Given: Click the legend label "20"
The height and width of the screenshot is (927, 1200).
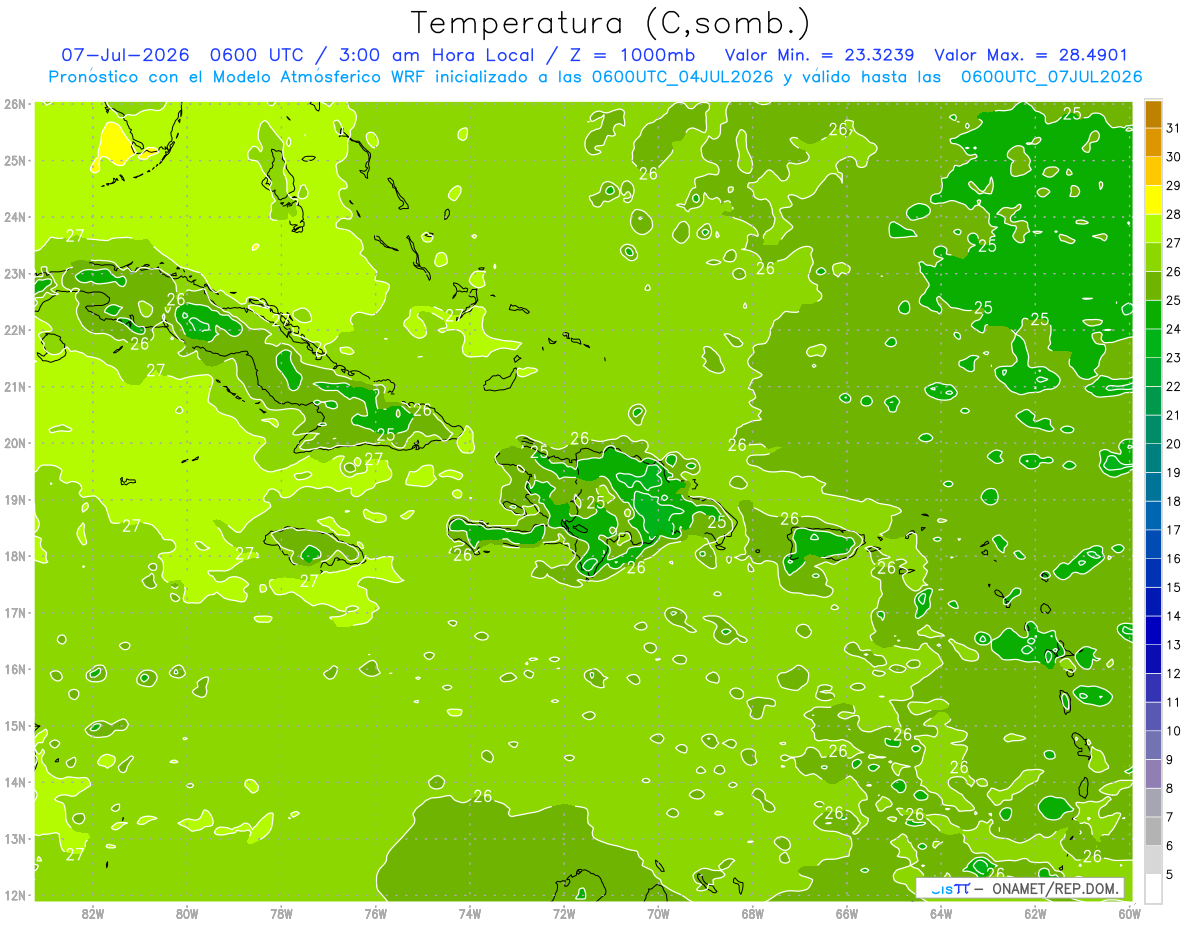Looking at the screenshot, I should 1173,444.
